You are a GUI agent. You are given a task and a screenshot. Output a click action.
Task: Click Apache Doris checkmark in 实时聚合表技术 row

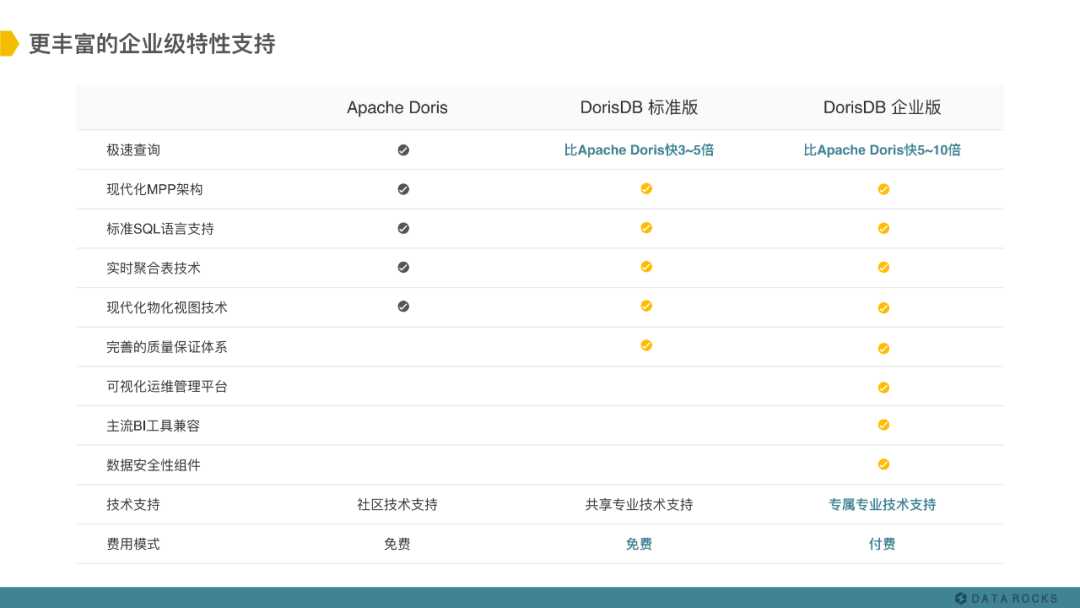(x=404, y=267)
